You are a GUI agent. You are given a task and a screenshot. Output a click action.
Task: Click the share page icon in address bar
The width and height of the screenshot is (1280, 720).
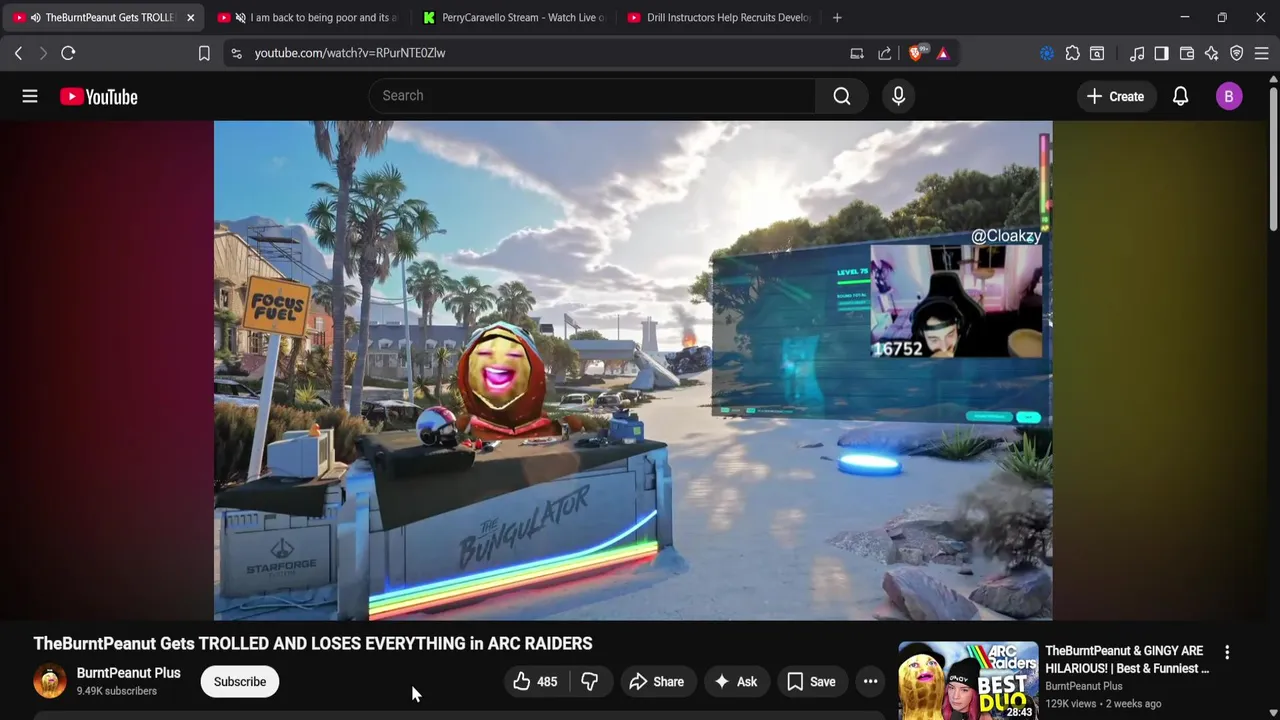coord(885,53)
